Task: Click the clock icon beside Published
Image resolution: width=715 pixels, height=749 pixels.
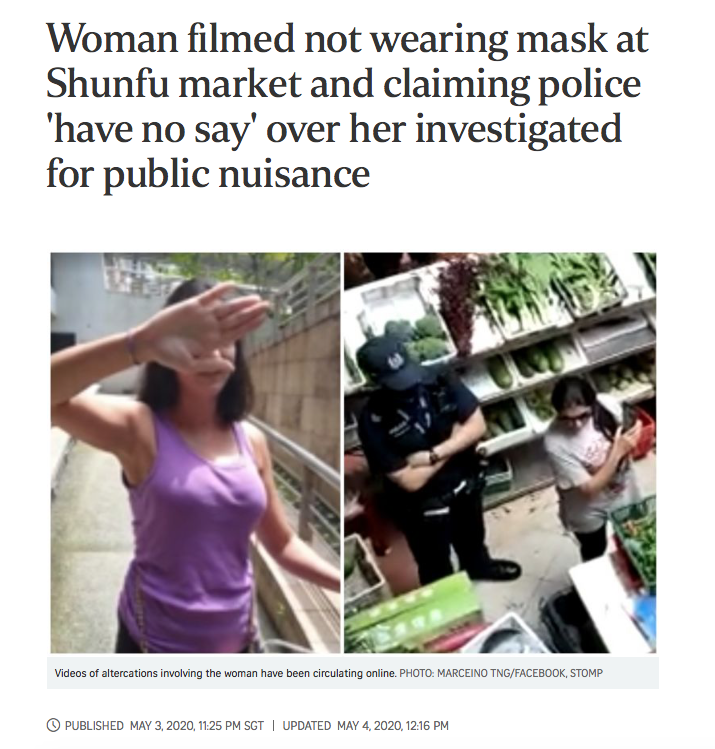Action: coord(53,726)
